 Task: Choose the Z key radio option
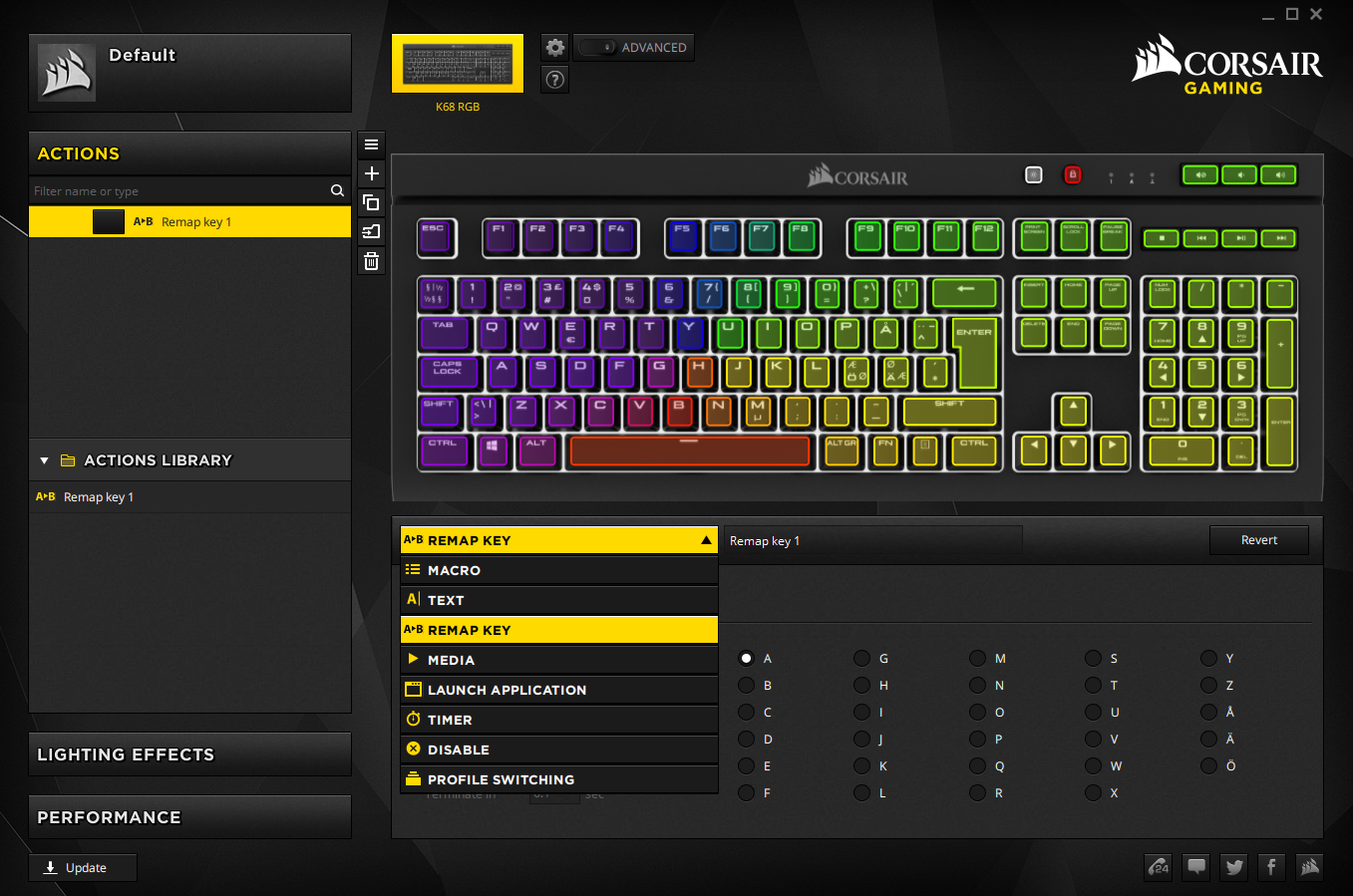[x=1208, y=686]
